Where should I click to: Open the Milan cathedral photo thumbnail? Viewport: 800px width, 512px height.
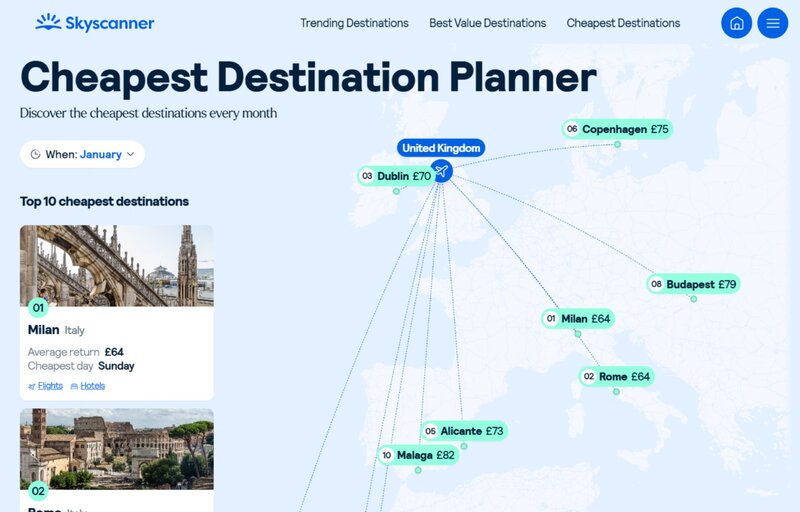pos(116,266)
